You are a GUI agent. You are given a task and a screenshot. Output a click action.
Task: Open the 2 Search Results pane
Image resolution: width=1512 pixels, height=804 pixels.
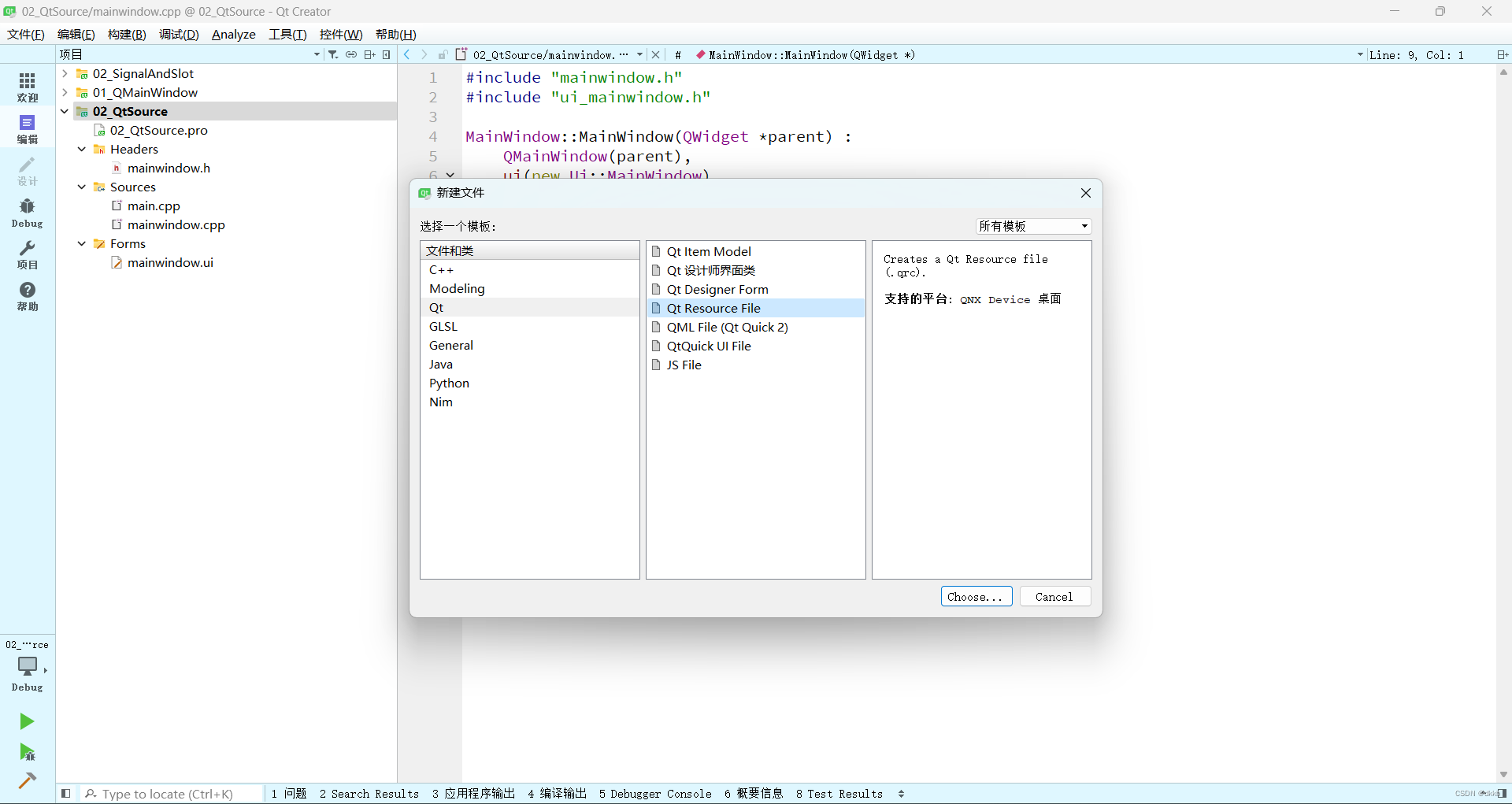pyautogui.click(x=369, y=793)
